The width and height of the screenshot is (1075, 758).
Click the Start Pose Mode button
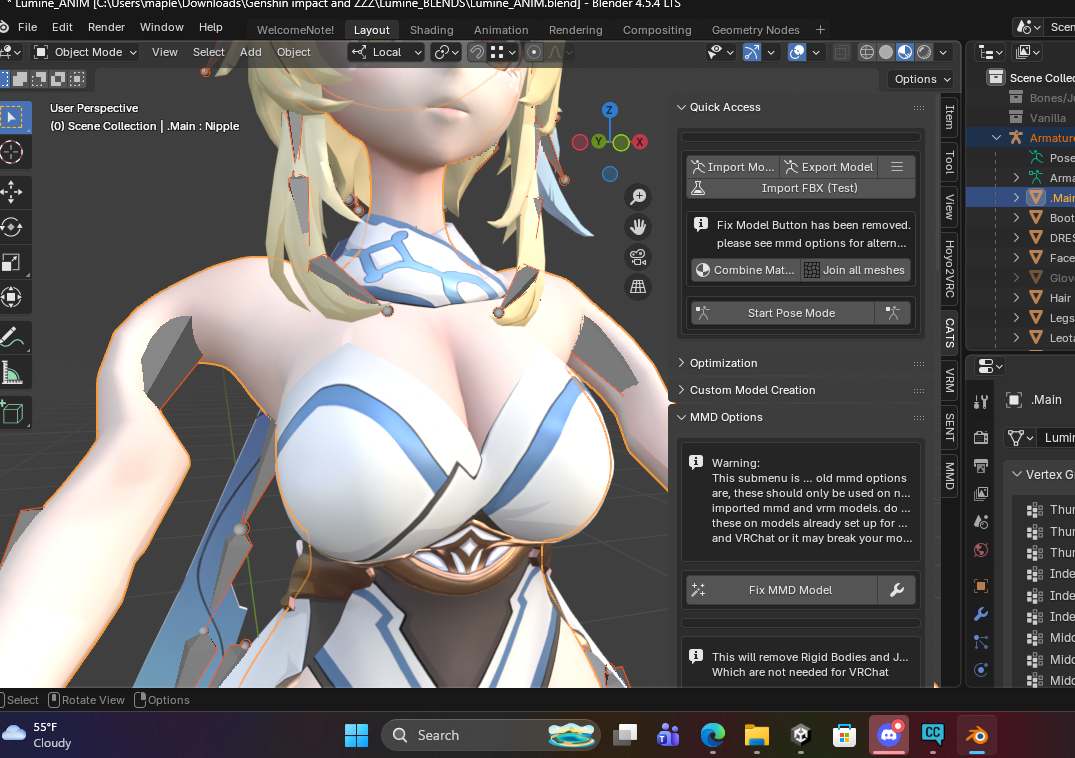(x=783, y=313)
